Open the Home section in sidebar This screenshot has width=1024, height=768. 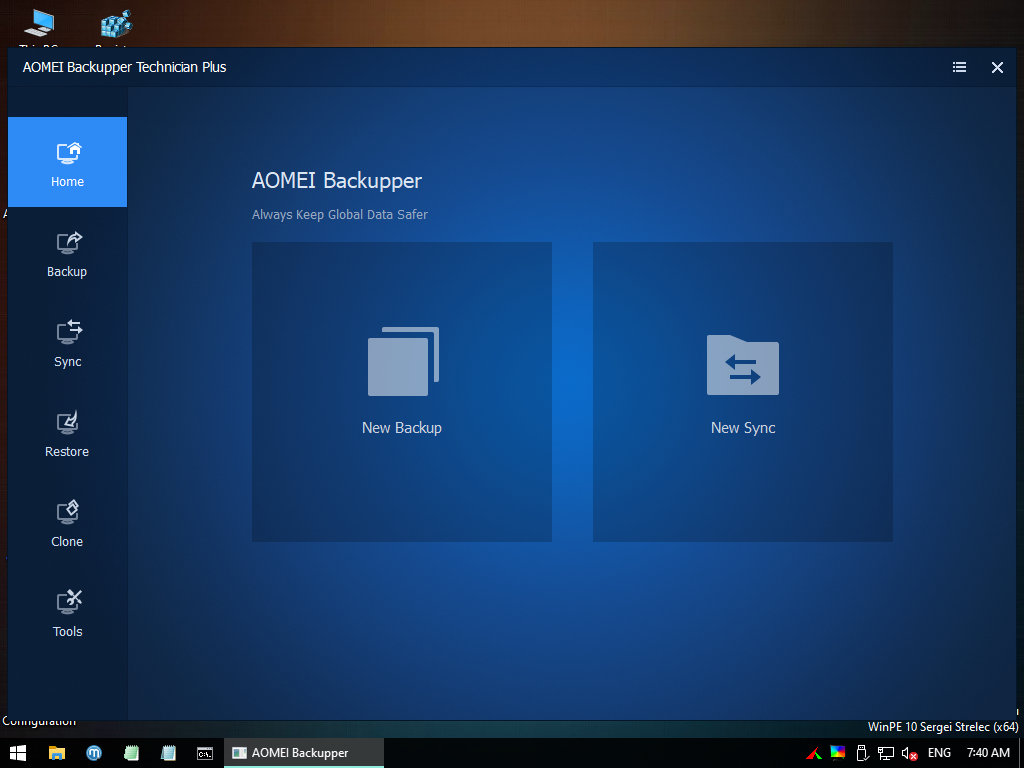(x=67, y=162)
